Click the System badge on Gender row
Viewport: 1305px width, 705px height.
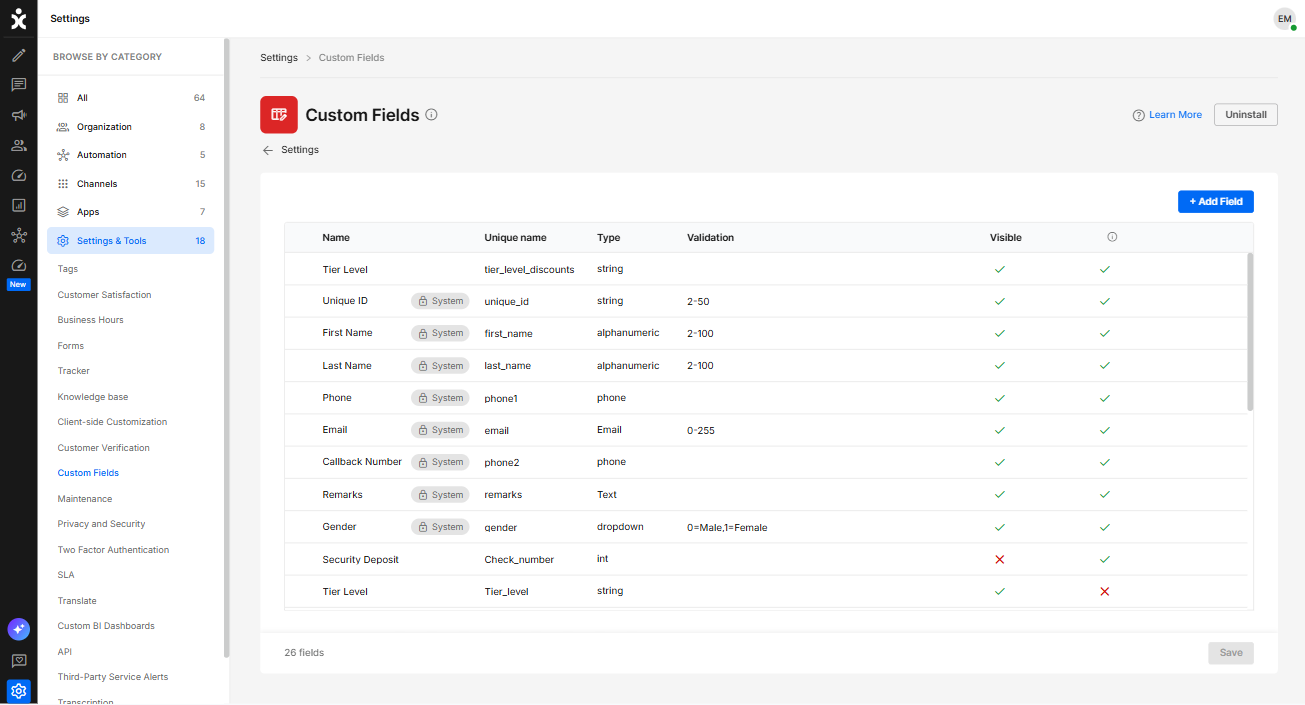click(x=440, y=527)
